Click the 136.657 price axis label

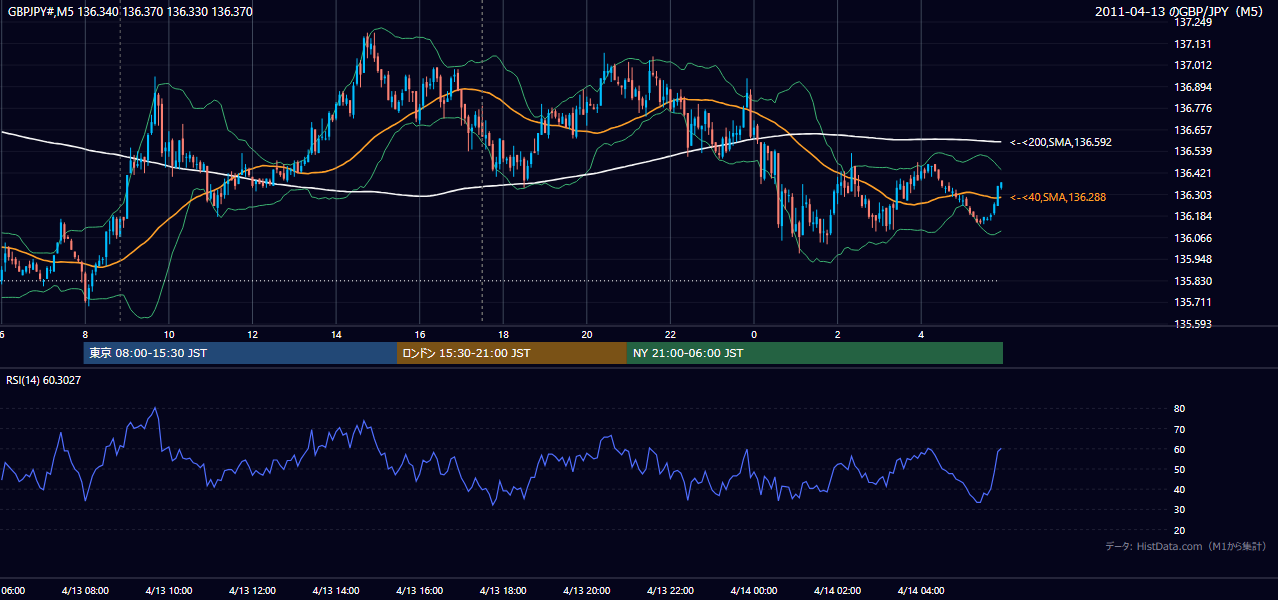click(1193, 130)
